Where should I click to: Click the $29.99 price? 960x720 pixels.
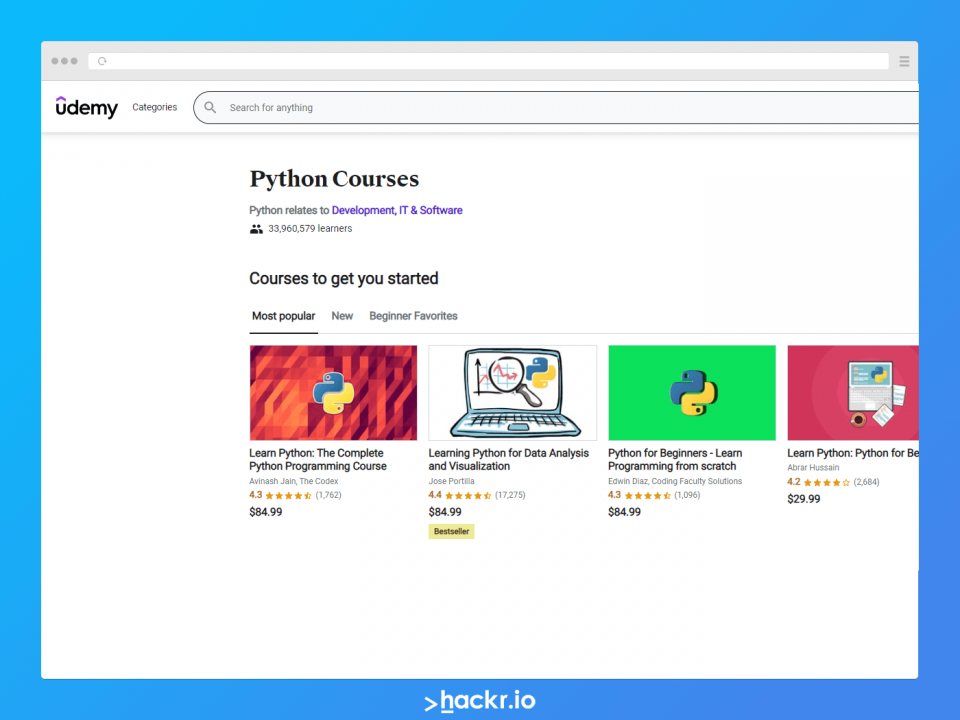coord(803,499)
